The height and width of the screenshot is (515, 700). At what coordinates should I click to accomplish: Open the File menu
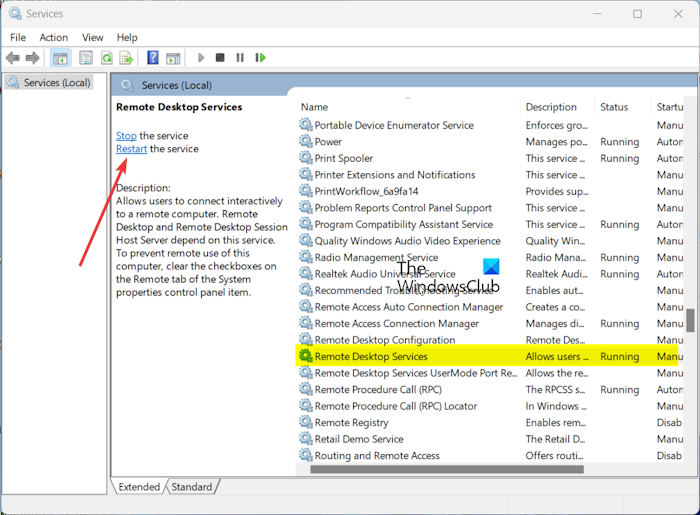tap(18, 37)
